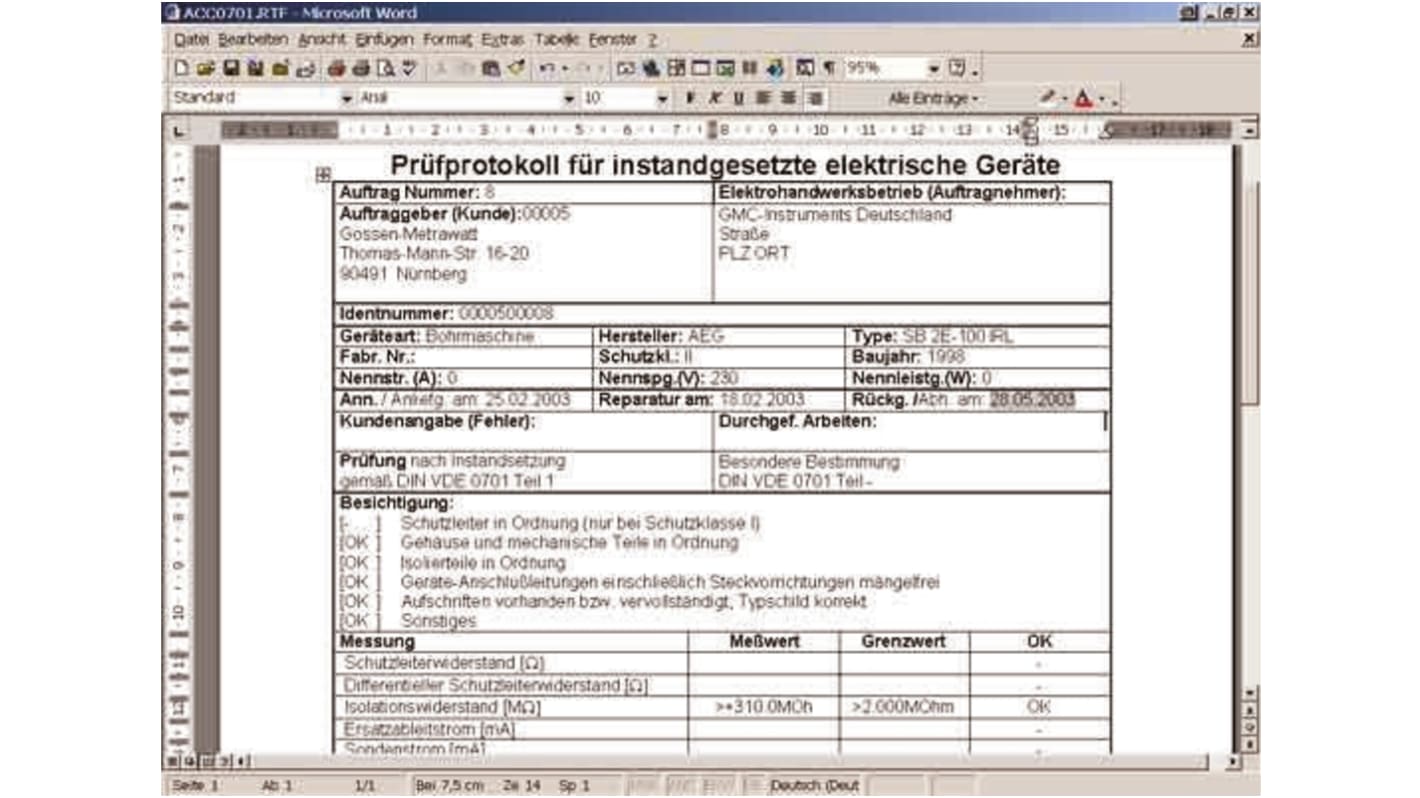
Task: Open the Format menu
Action: (x=447, y=40)
